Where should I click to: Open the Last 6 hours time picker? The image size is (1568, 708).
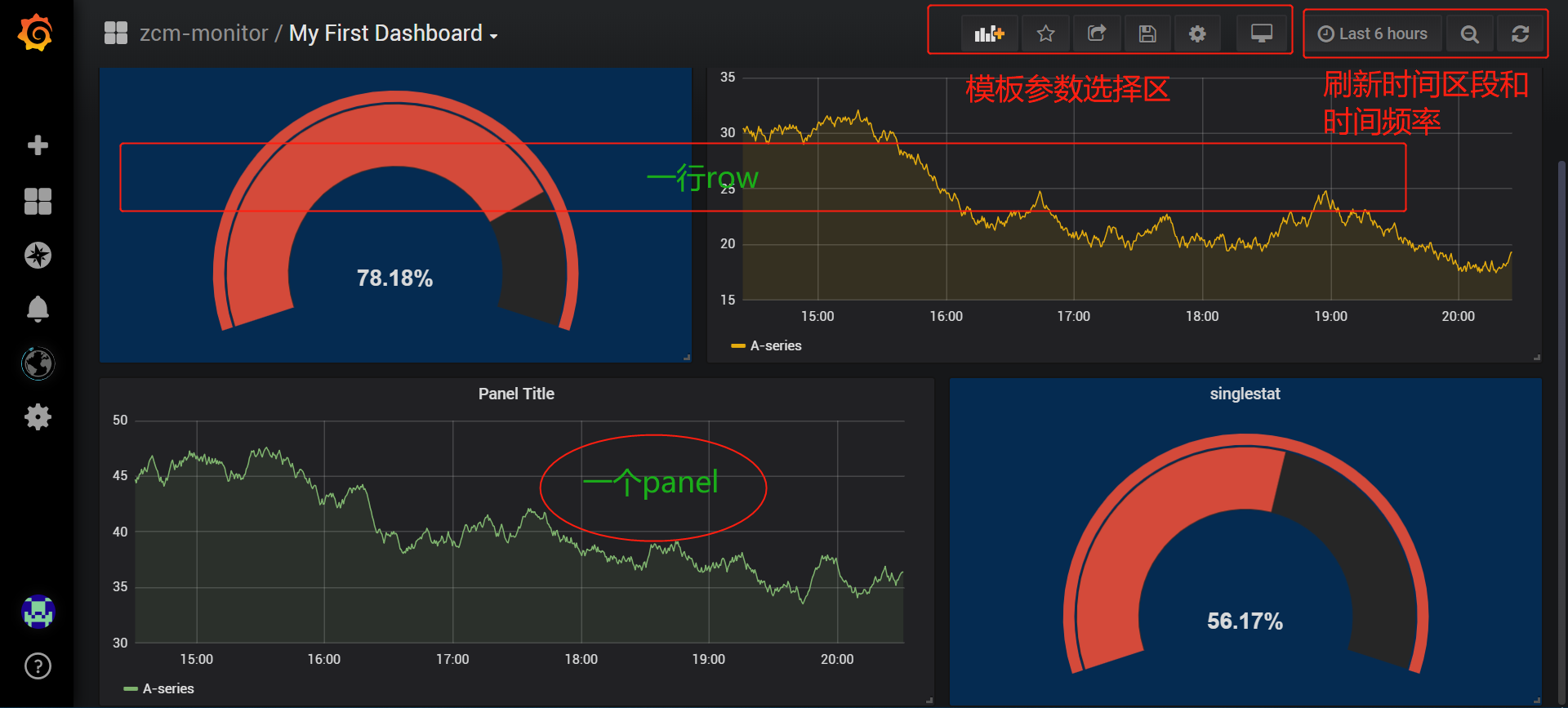pos(1374,33)
